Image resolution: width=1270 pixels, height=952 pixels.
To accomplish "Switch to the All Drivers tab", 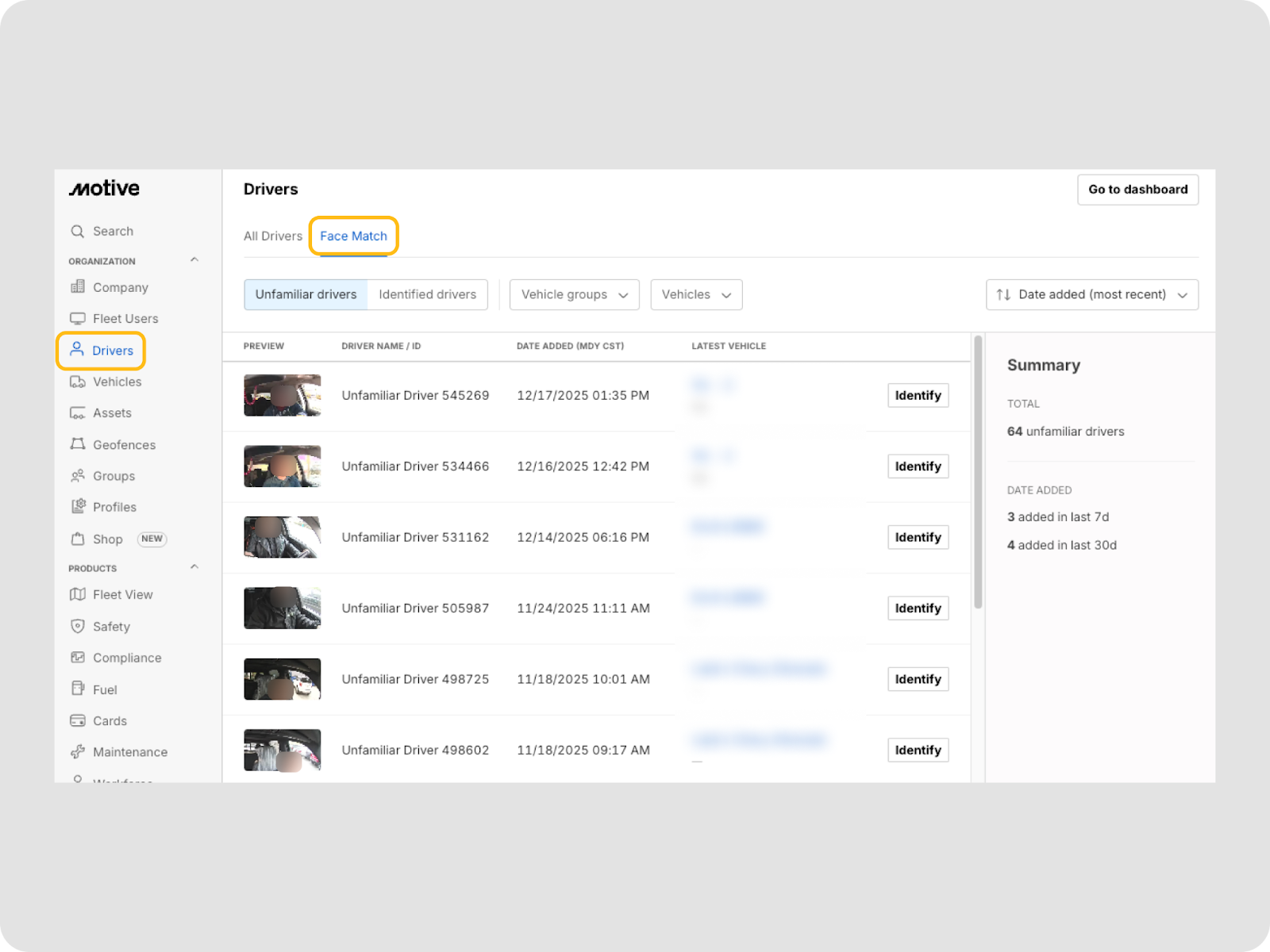I will point(272,236).
